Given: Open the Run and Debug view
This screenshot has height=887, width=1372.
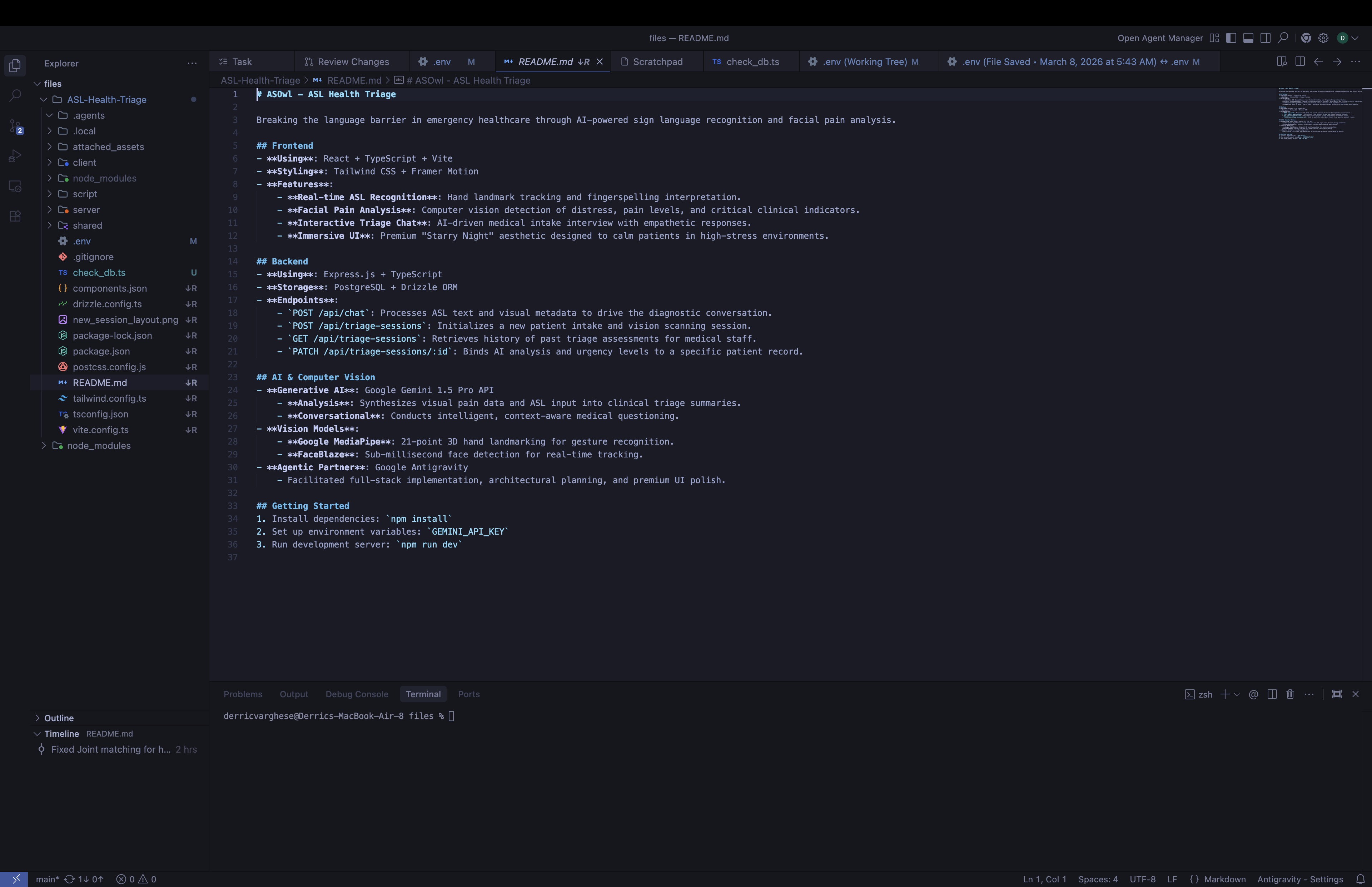Looking at the screenshot, I should pos(16,156).
